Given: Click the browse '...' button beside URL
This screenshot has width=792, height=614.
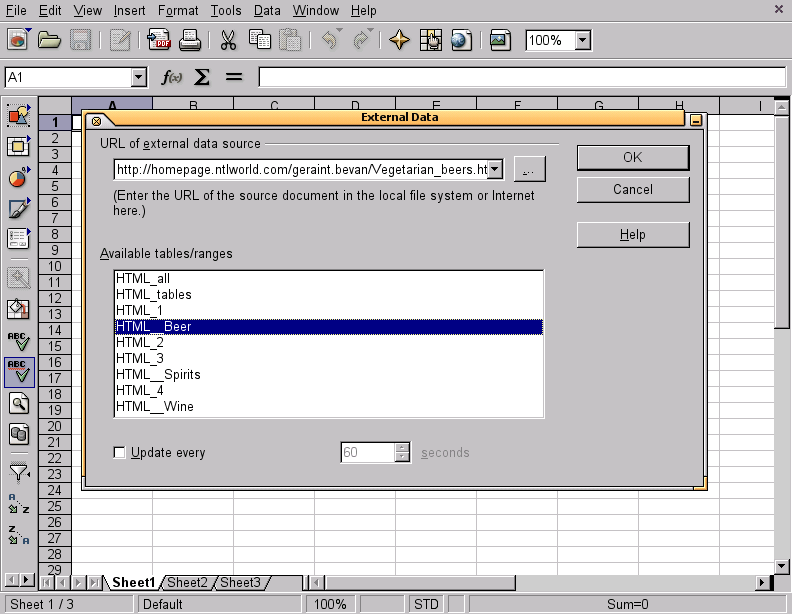Looking at the screenshot, I should 529,169.
